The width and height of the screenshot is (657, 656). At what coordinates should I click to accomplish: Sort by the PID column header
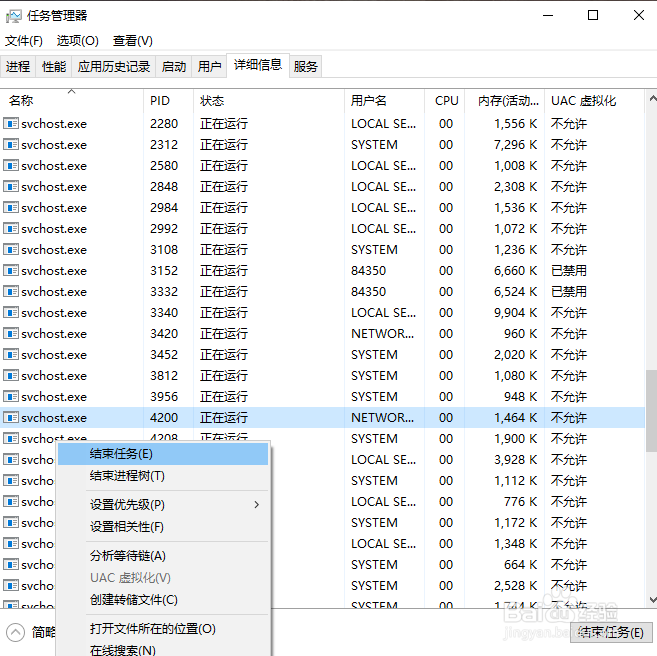[x=168, y=101]
